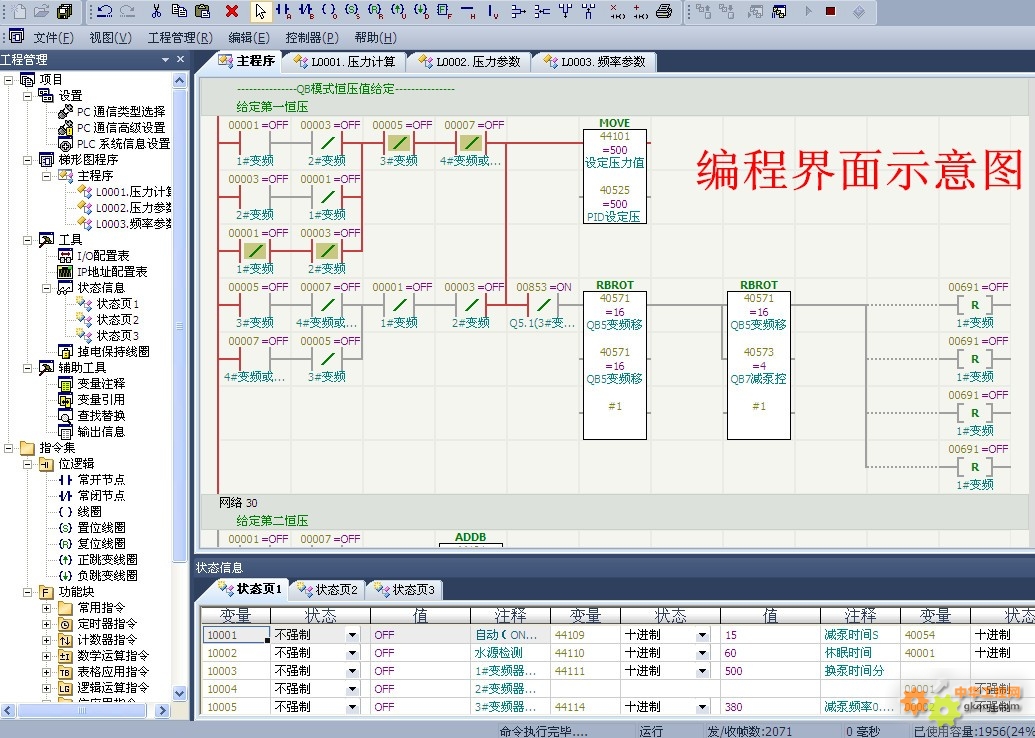This screenshot has height=738, width=1035.
Task: Switch to the L0002.压力参数 tab
Action: [x=469, y=62]
